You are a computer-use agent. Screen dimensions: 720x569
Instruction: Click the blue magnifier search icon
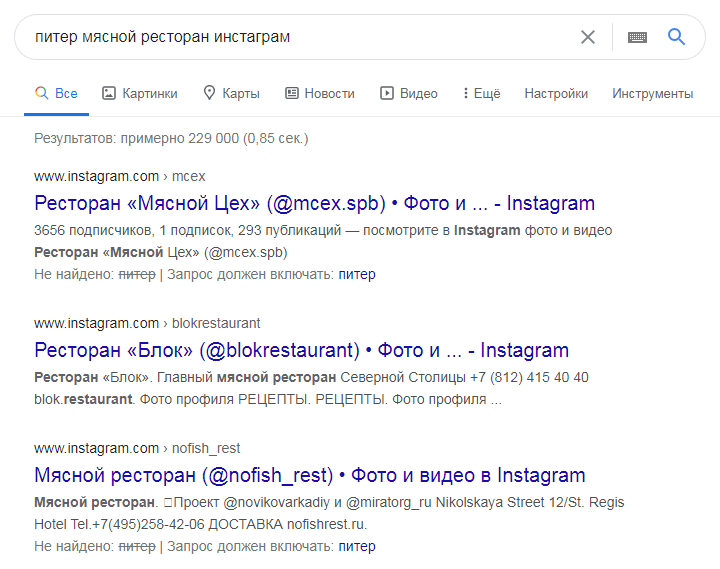tap(676, 36)
